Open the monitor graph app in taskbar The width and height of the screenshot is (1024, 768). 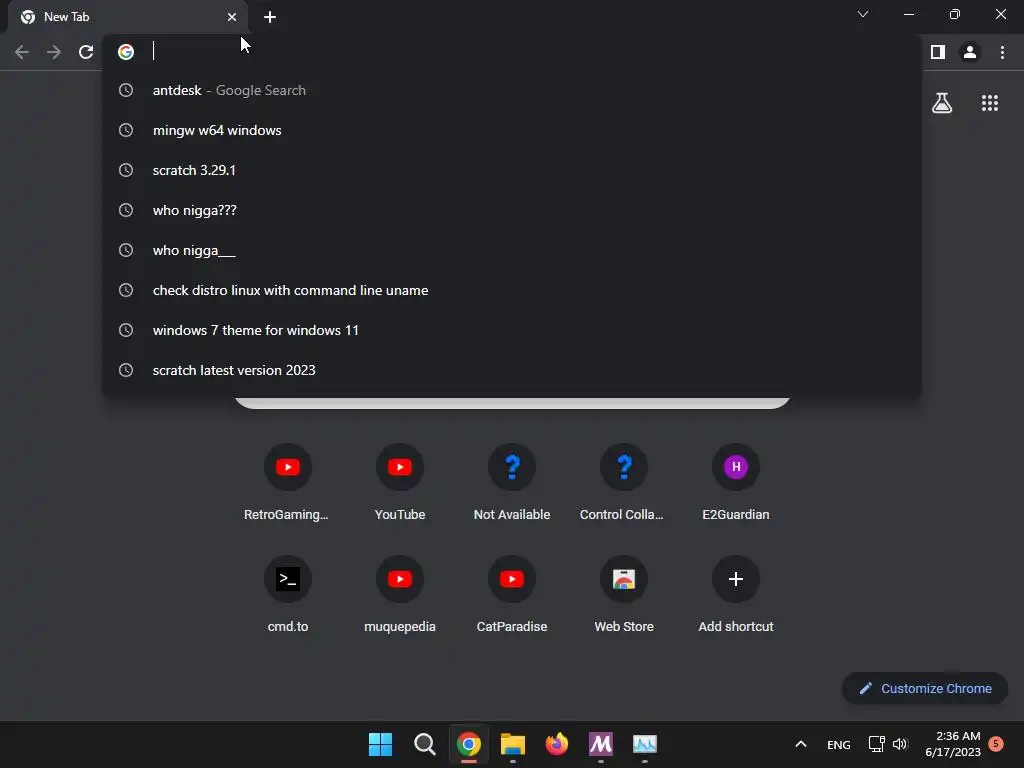pyautogui.click(x=645, y=744)
